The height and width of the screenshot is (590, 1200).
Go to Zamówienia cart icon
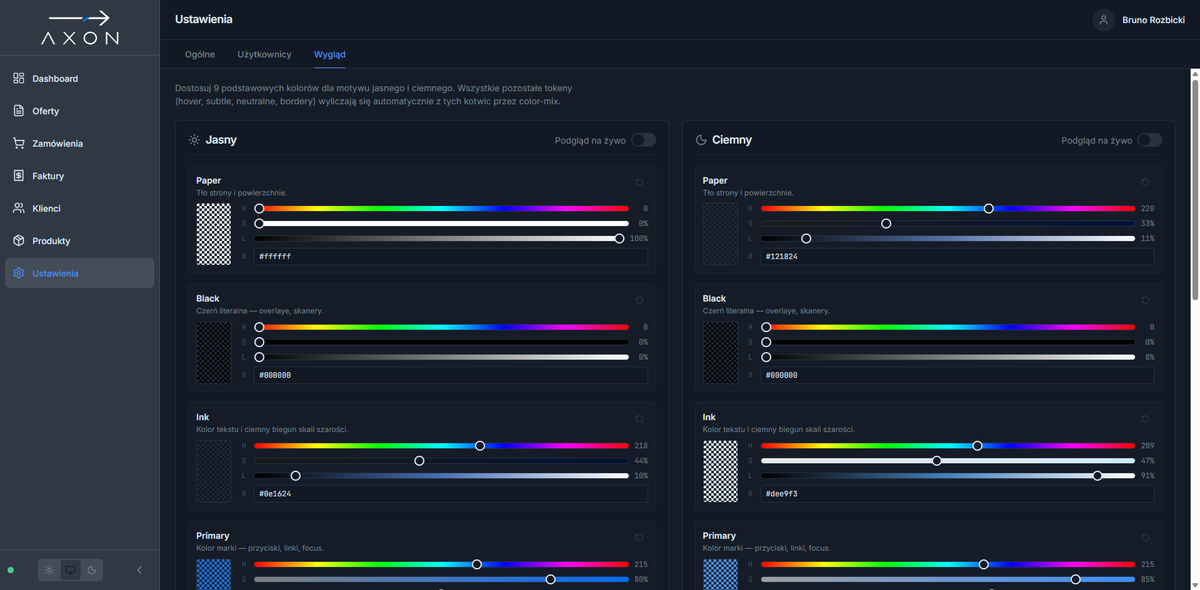click(x=19, y=143)
